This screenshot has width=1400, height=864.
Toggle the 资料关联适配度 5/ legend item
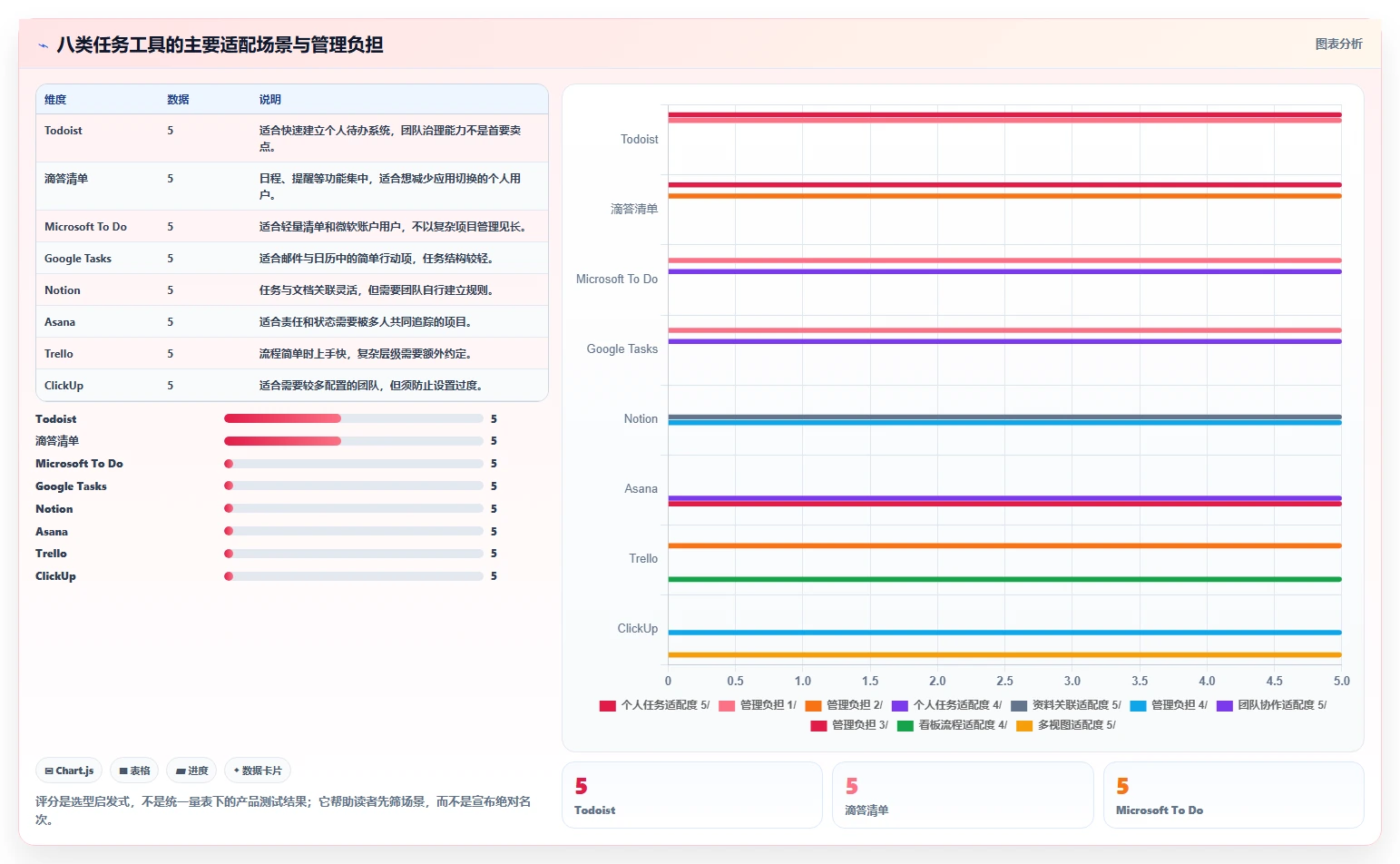[x=1065, y=705]
